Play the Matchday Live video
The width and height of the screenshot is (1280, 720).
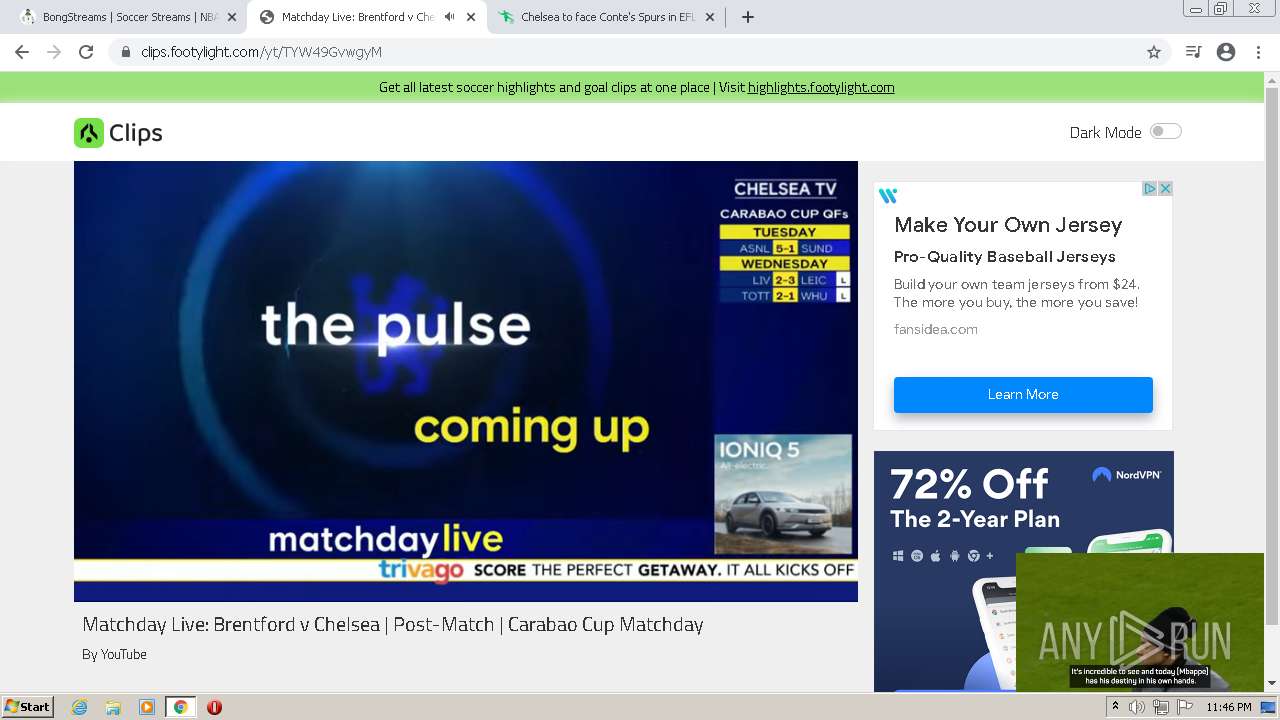466,381
